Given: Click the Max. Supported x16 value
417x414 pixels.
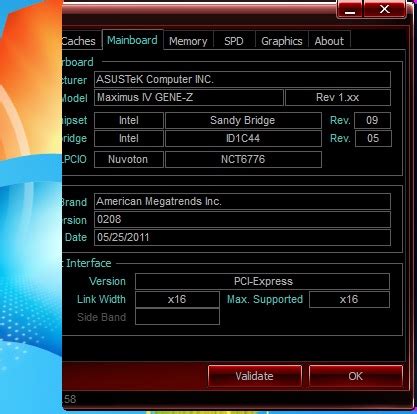Looking at the screenshot, I should [349, 299].
